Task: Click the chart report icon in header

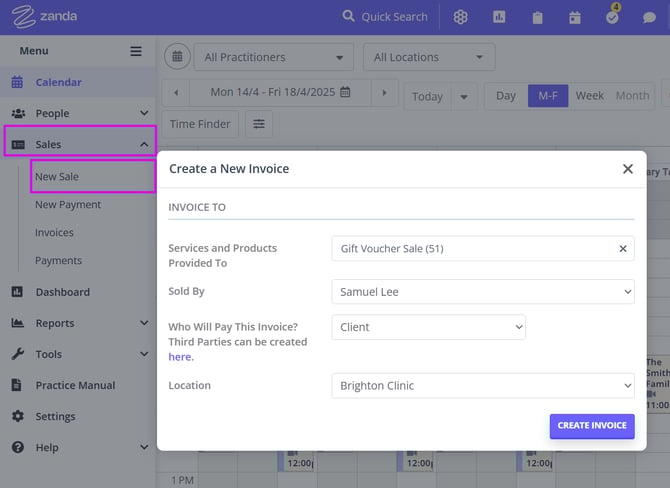Action: [x=499, y=17]
